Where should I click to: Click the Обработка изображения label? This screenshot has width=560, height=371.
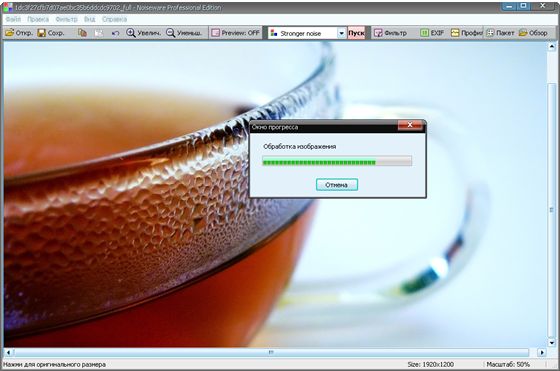point(299,146)
